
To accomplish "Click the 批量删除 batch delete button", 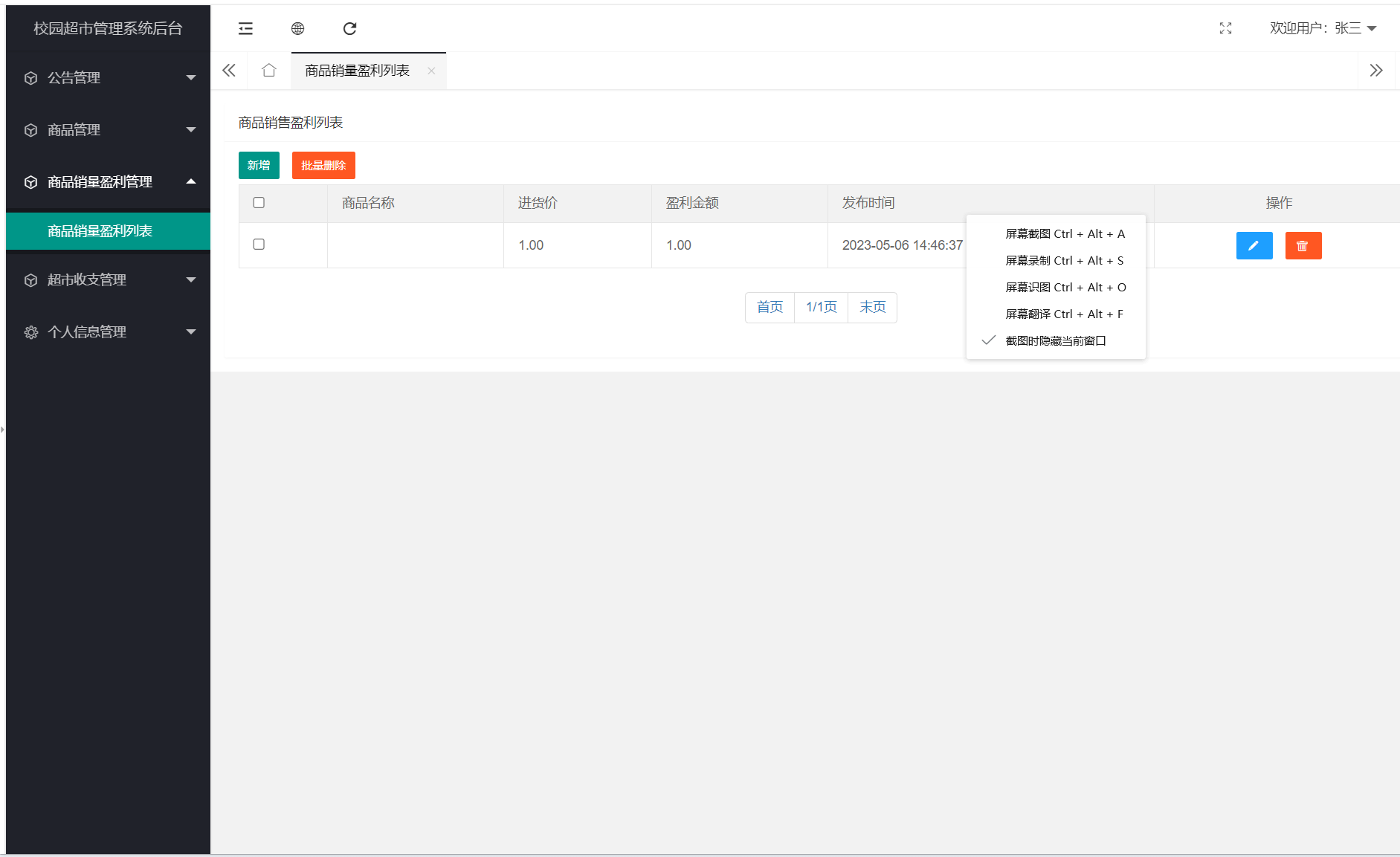I will tap(323, 165).
